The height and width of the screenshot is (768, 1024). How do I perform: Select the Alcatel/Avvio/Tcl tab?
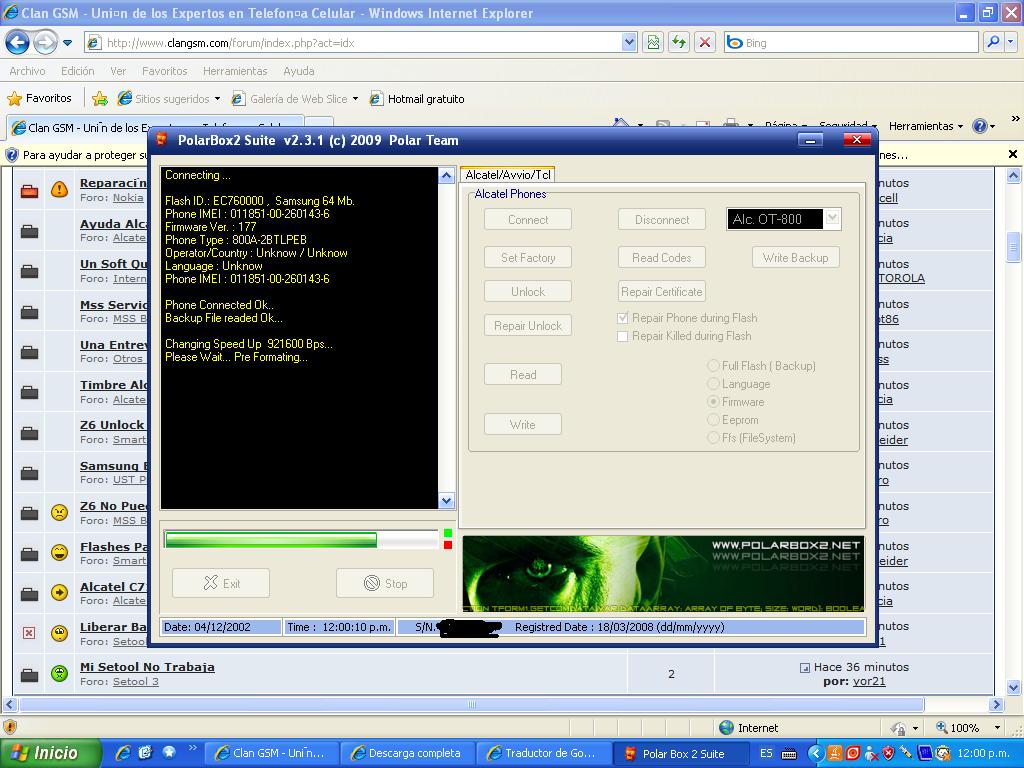508,175
